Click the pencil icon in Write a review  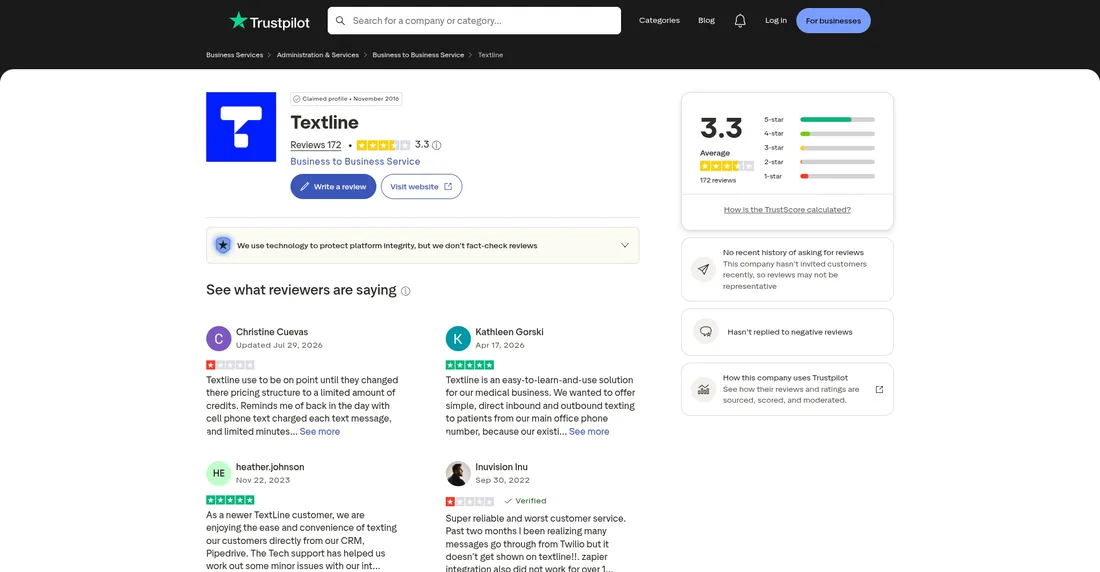tap(304, 187)
